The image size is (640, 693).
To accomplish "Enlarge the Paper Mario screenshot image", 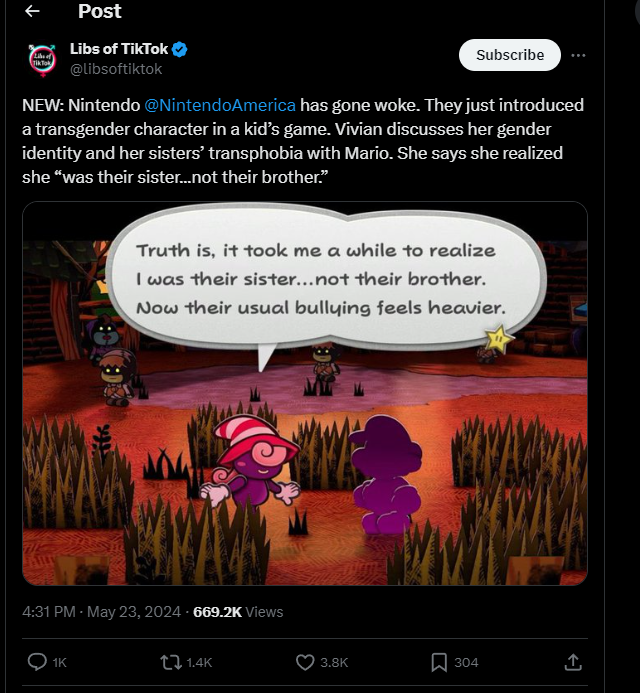I will (x=304, y=393).
